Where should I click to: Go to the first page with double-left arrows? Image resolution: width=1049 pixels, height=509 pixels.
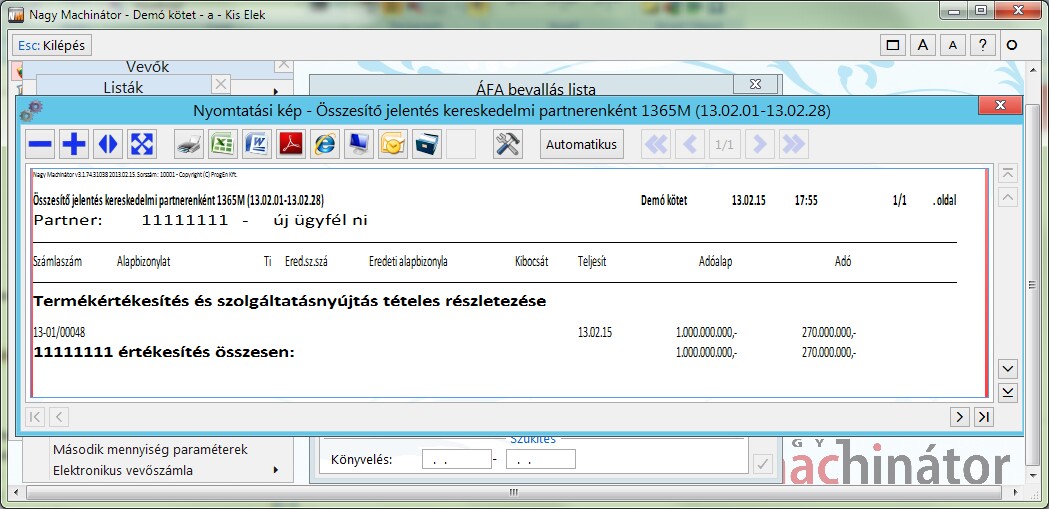click(x=656, y=144)
